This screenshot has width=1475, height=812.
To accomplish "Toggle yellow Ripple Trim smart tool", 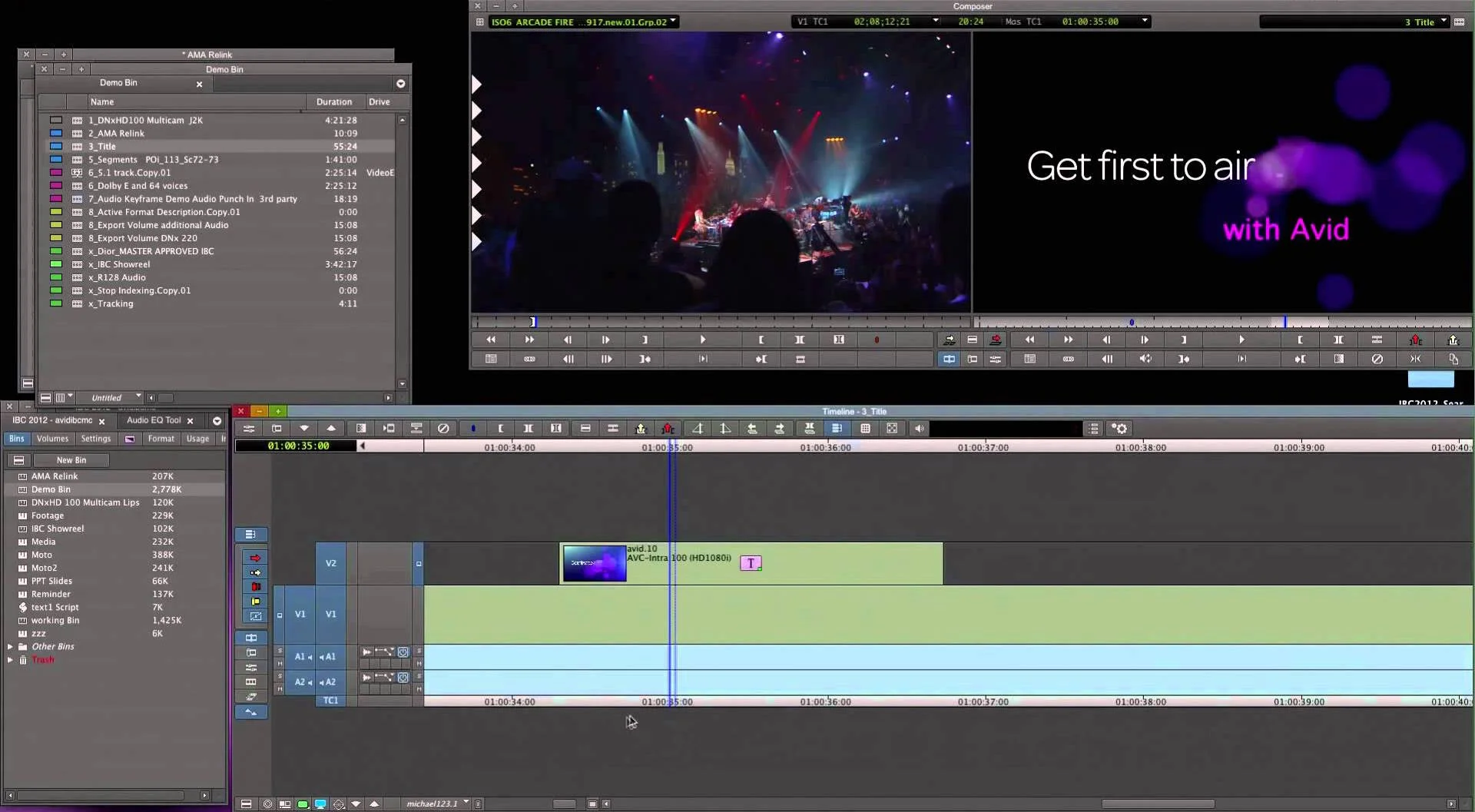I will click(256, 602).
